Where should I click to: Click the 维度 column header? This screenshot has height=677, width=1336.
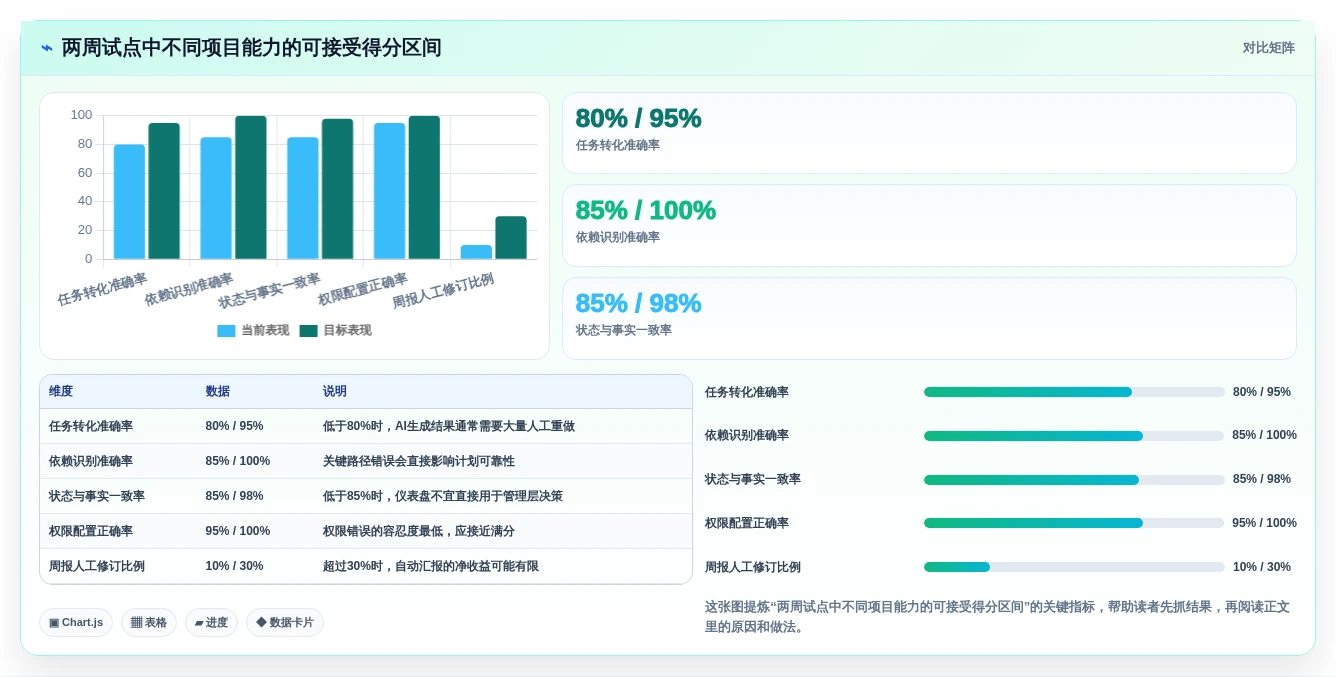coord(61,392)
